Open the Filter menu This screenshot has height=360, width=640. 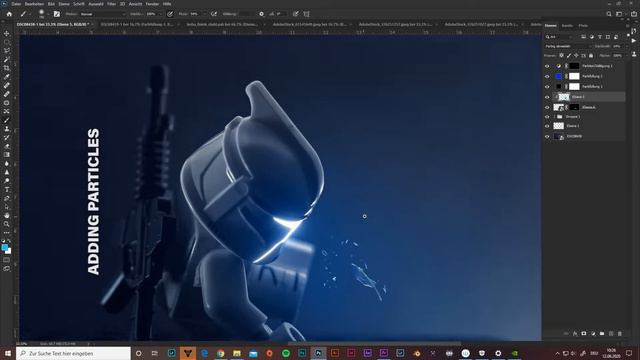pos(111,4)
